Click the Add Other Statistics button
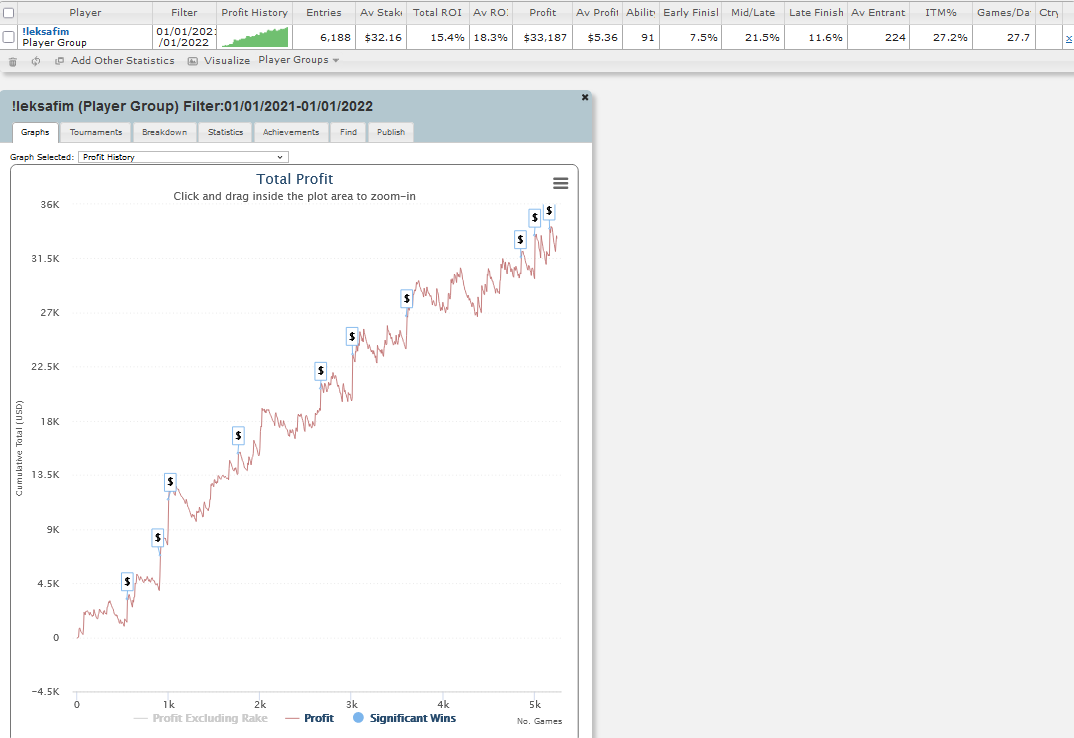Viewport: 1074px width, 738px height. [x=123, y=61]
